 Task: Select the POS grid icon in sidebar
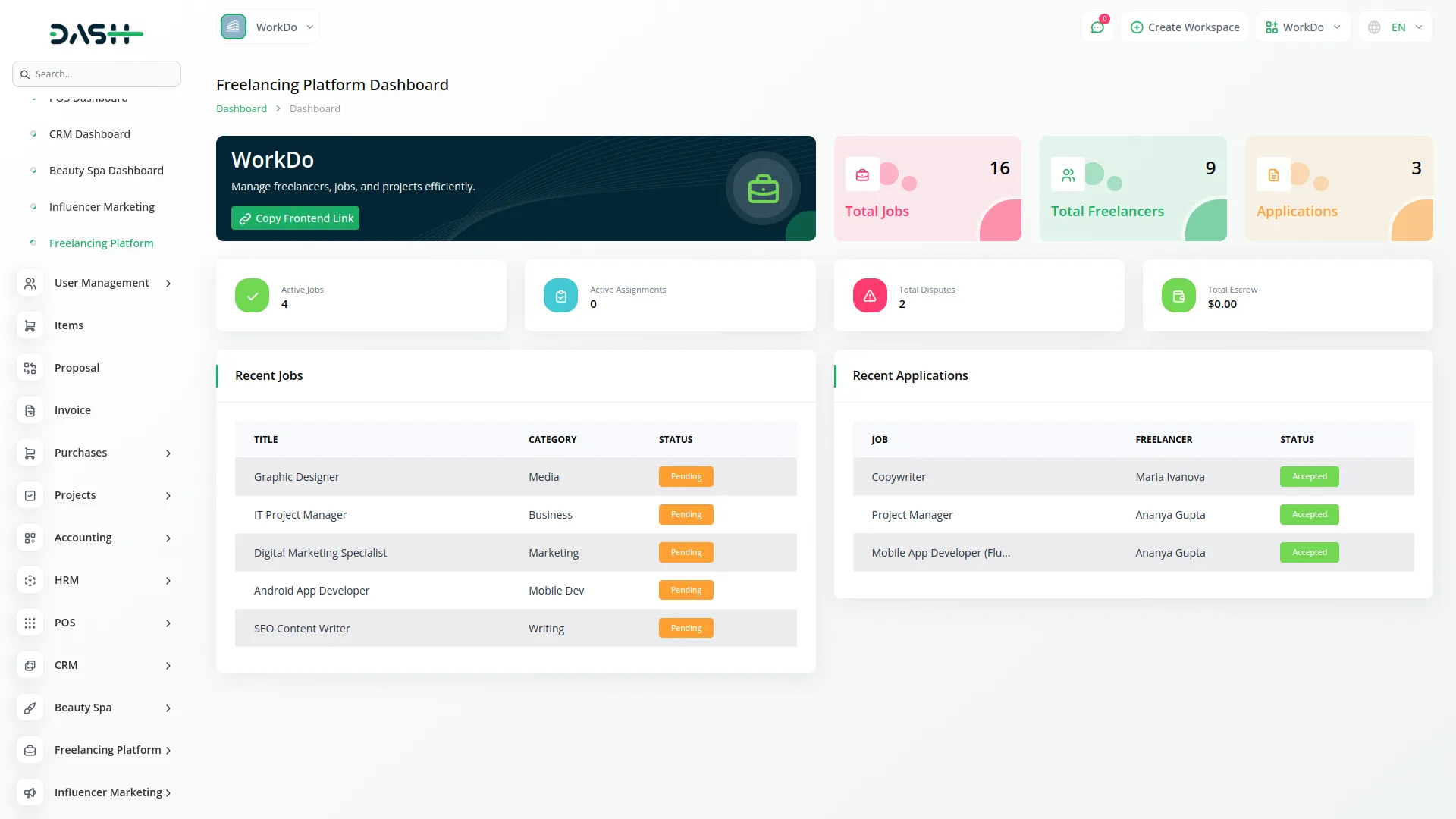pos(30,623)
